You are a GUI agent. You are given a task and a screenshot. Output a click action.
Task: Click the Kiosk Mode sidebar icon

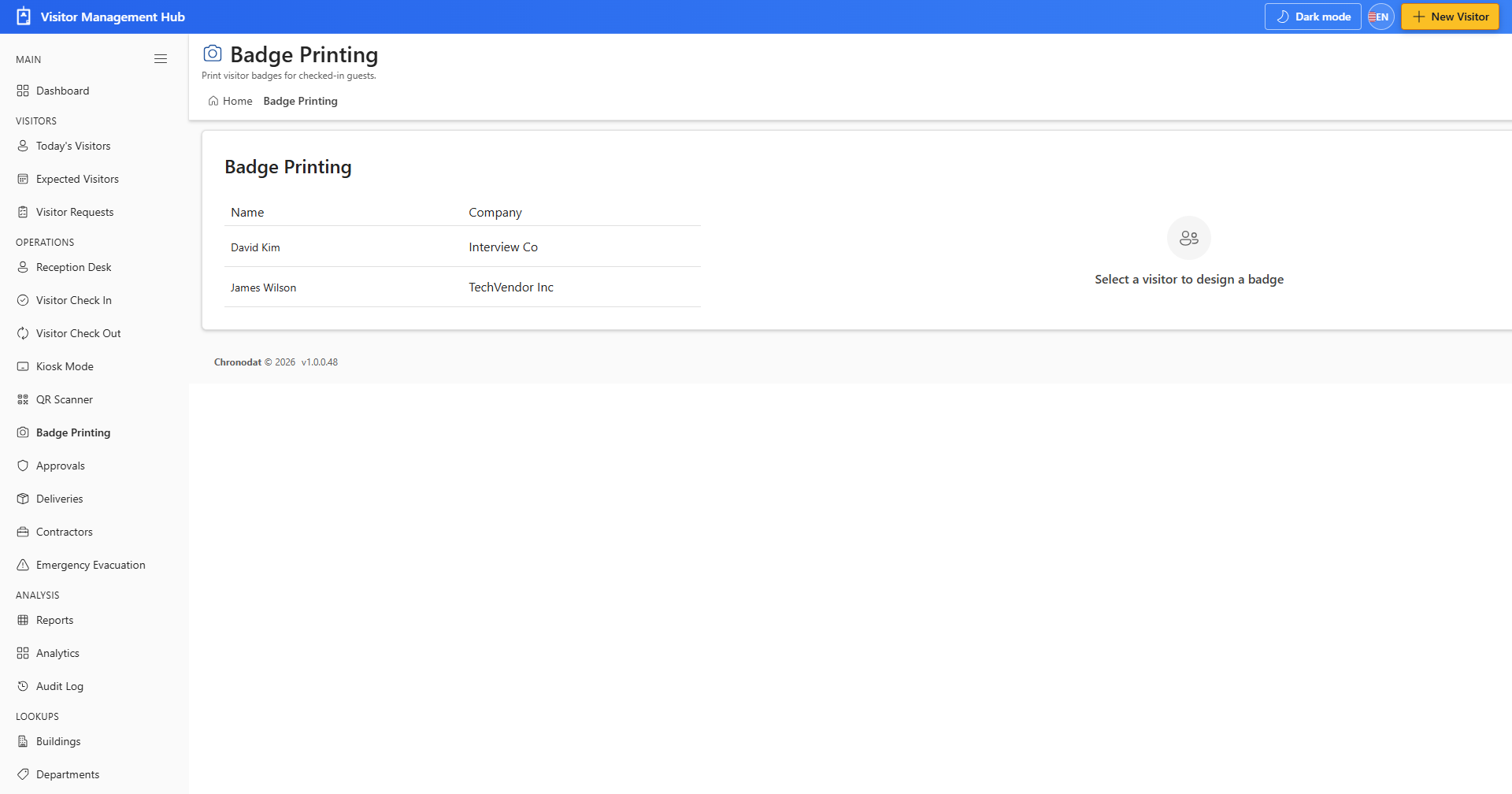pyautogui.click(x=23, y=366)
